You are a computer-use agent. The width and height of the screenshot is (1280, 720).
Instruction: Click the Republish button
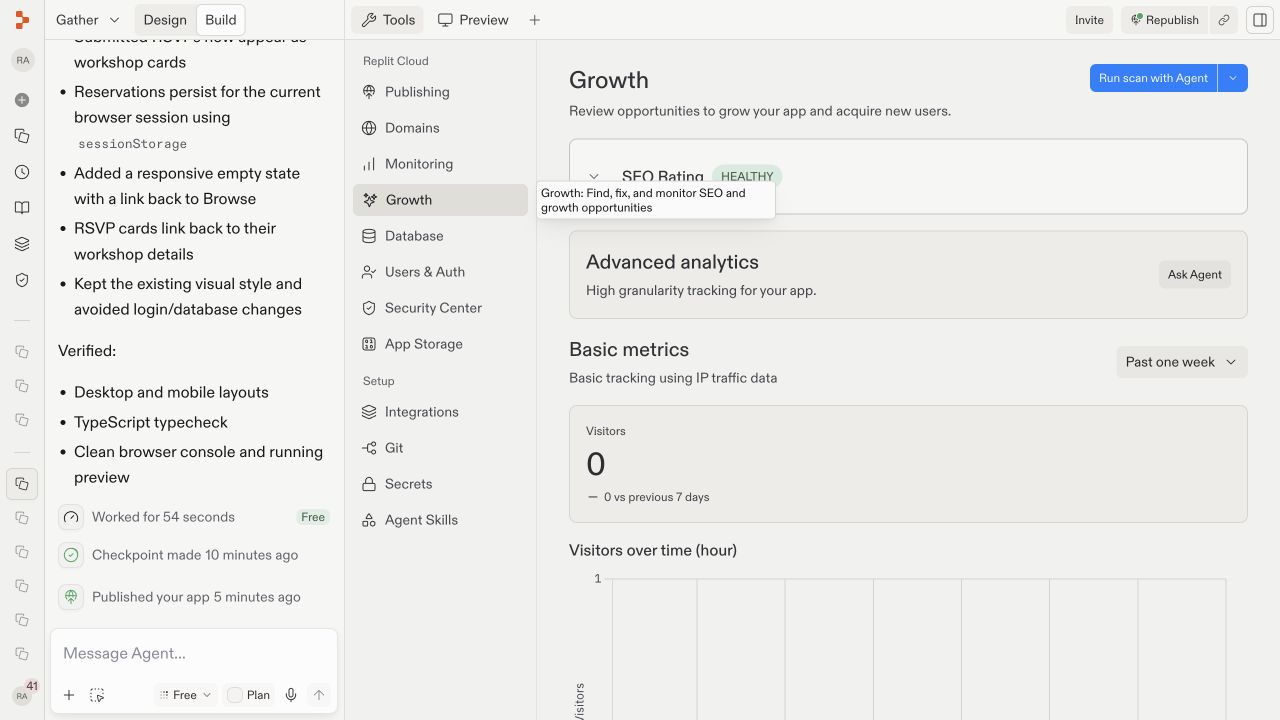(1164, 20)
